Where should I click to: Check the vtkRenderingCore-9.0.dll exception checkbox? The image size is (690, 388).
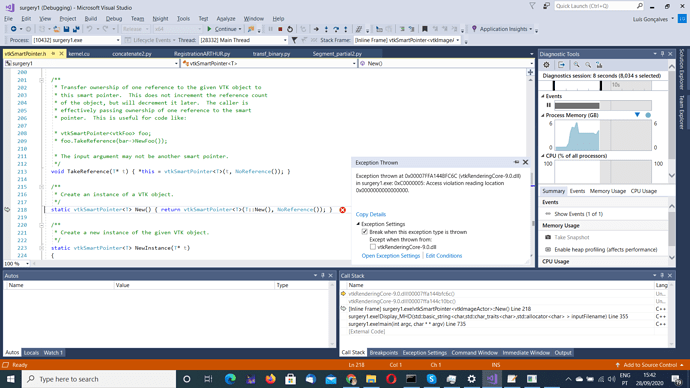373,247
